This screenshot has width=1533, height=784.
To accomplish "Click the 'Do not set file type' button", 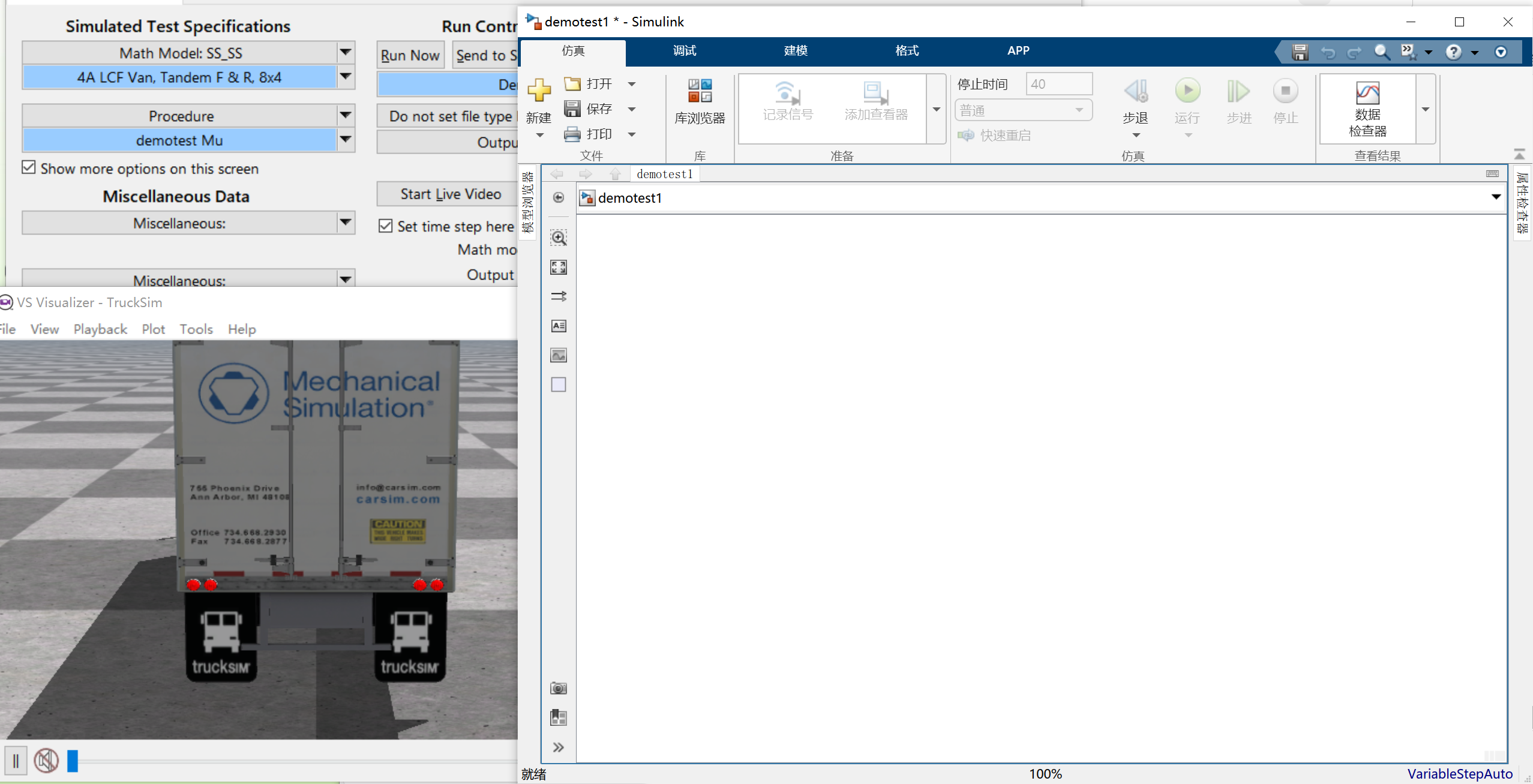I will (447, 116).
